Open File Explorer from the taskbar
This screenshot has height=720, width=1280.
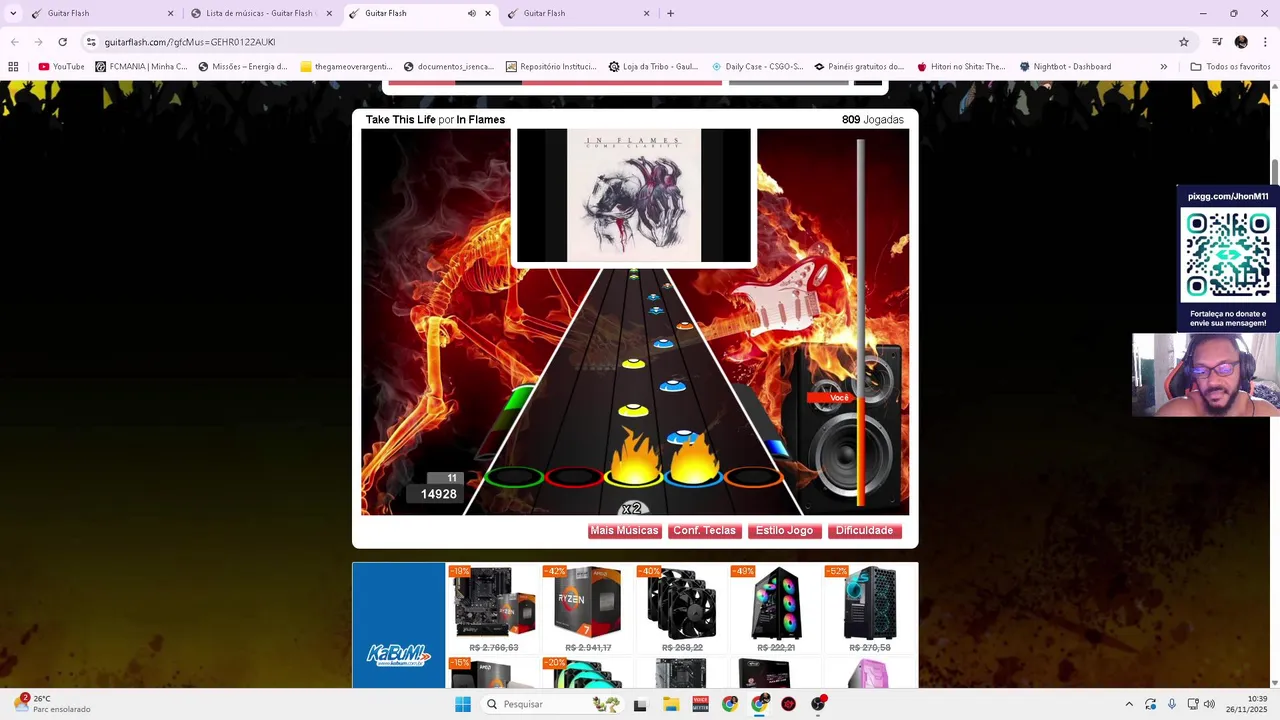click(671, 704)
